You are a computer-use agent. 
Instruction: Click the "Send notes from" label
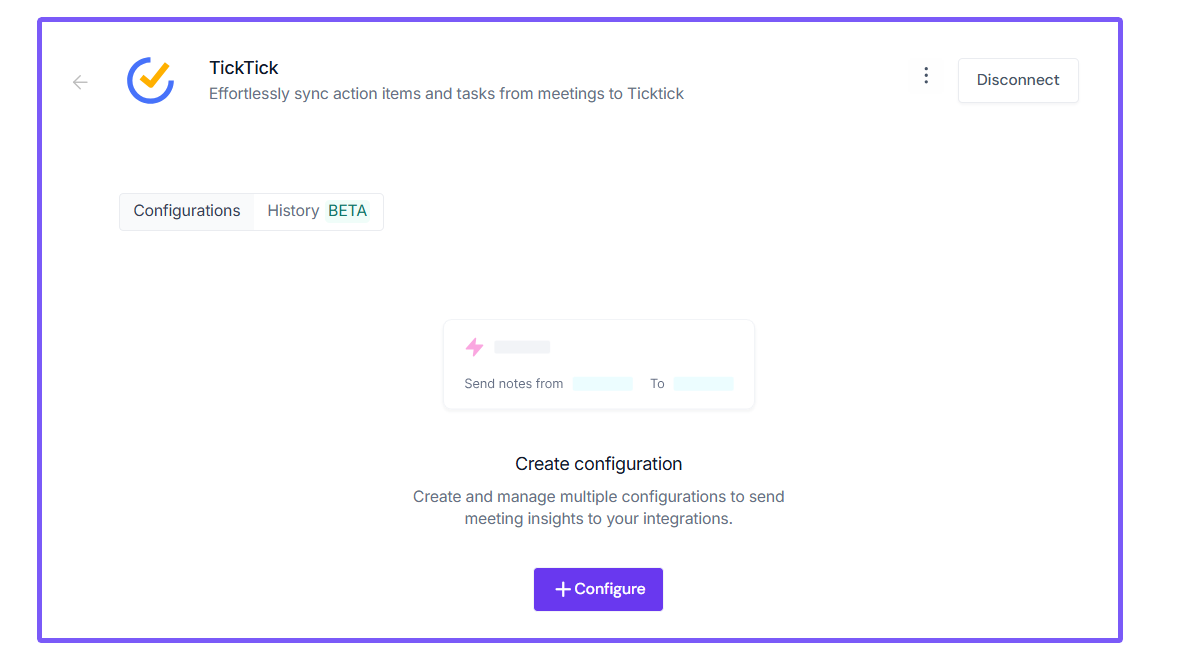click(x=514, y=384)
